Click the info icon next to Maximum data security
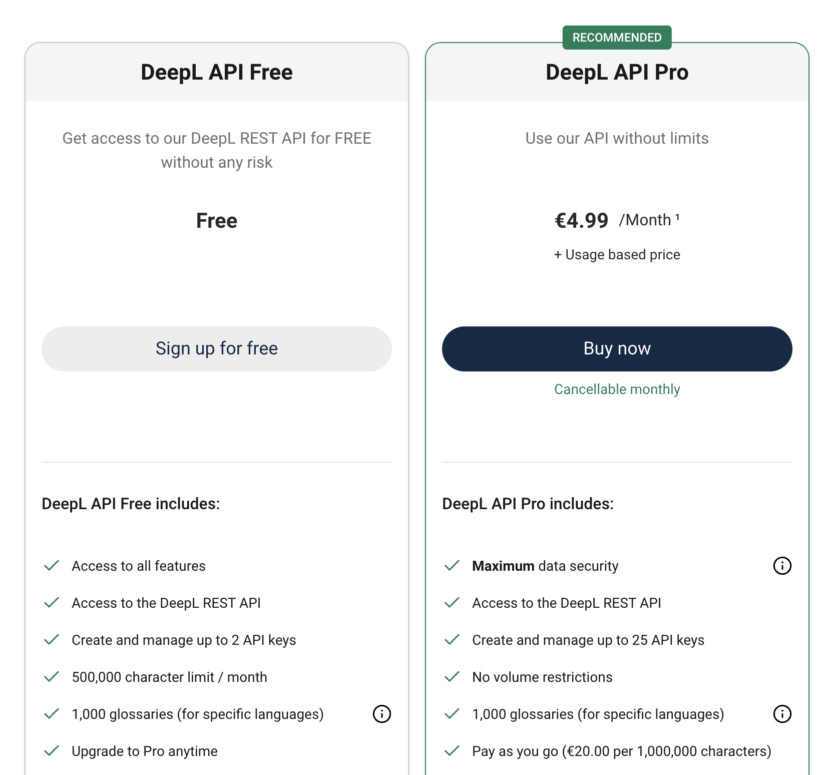Image resolution: width=820 pixels, height=775 pixels. (x=782, y=565)
